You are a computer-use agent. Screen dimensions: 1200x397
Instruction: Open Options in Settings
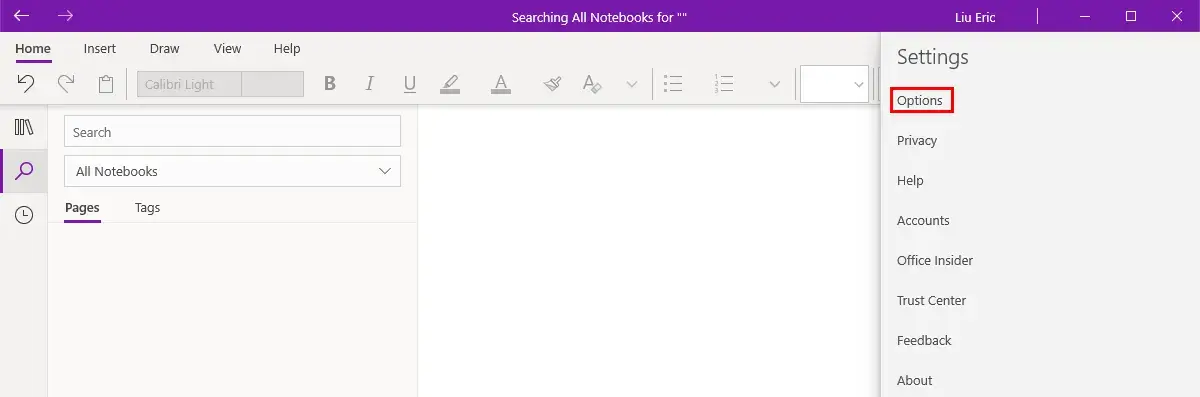[x=920, y=101]
